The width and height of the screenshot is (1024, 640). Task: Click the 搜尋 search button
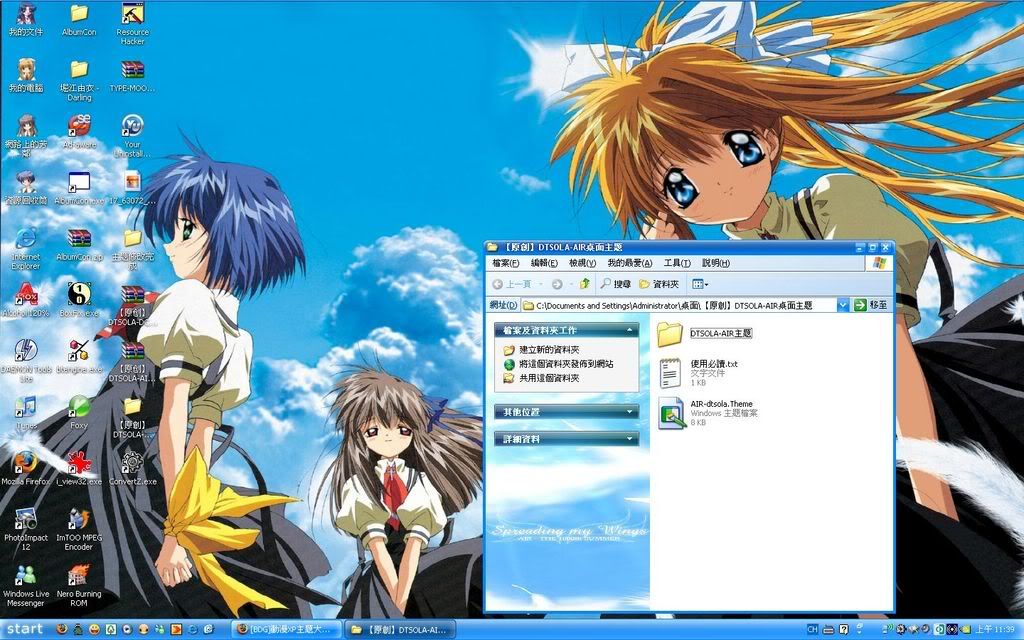(x=615, y=284)
